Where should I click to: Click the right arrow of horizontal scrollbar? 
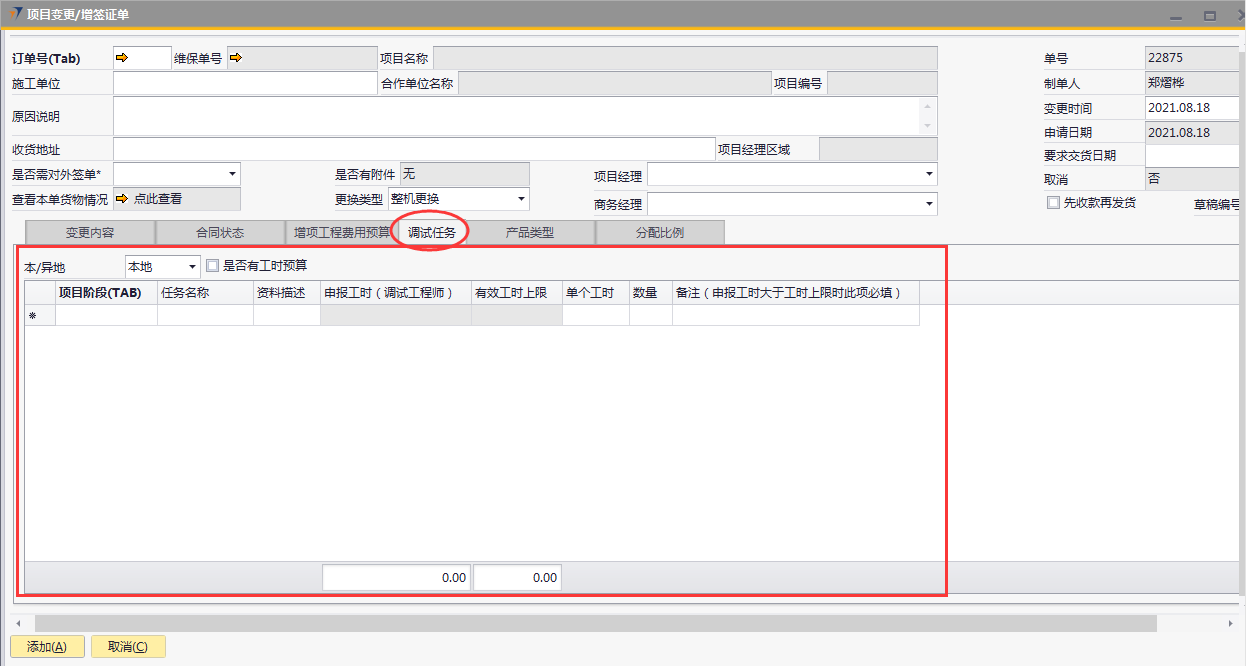(x=1230, y=623)
